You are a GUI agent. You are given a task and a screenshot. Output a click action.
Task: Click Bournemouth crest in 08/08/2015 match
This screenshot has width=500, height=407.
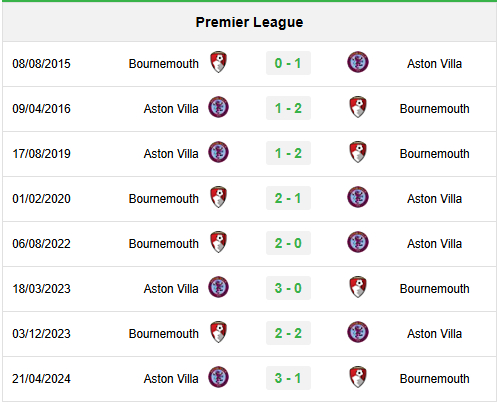pyautogui.click(x=219, y=62)
